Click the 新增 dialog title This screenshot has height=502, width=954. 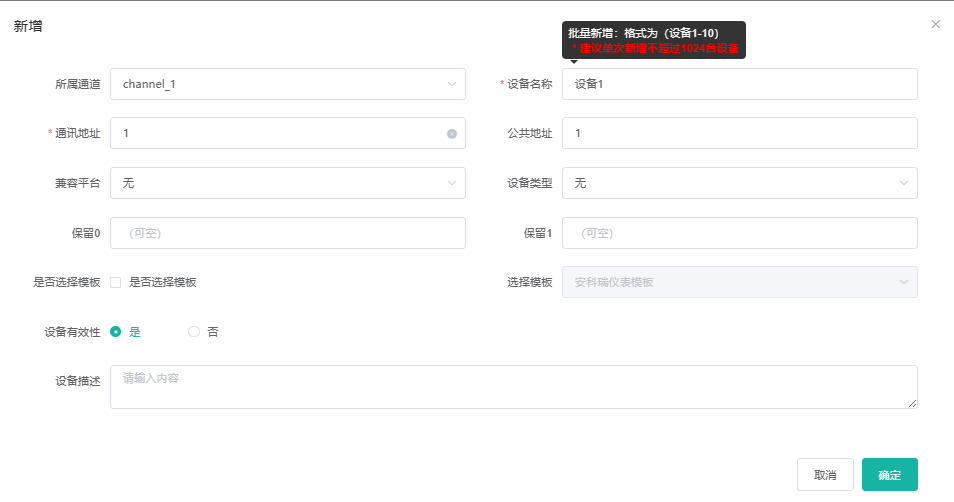click(x=28, y=26)
